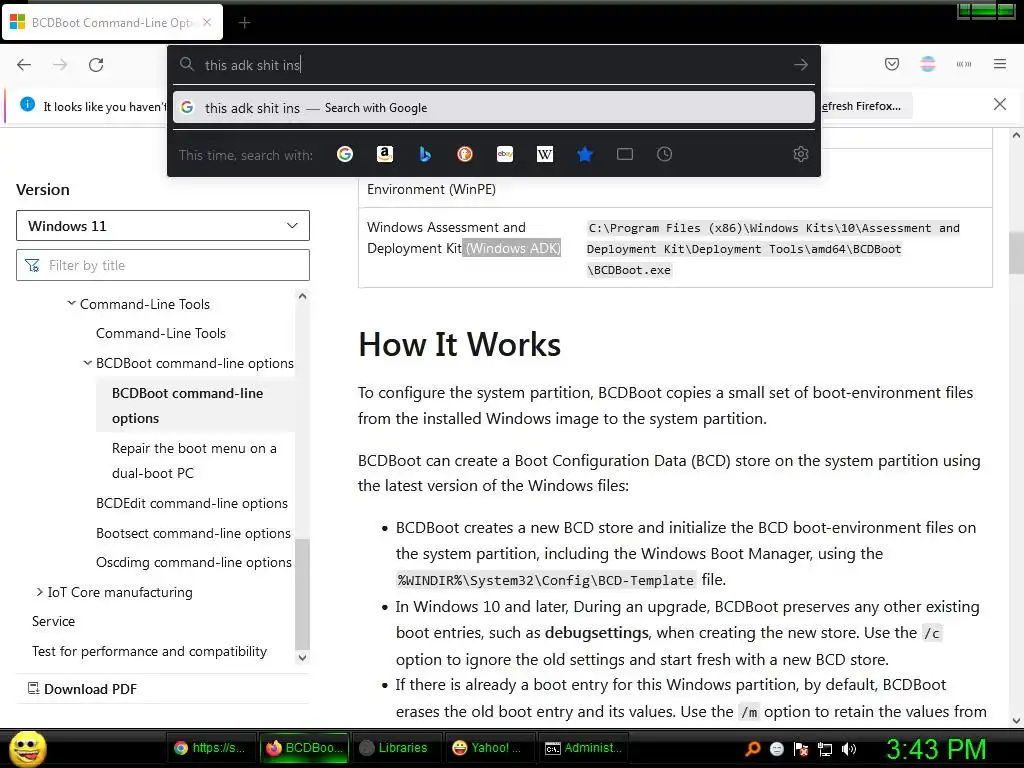Switch to the Chrome taskbar window
1024x768 pixels.
(x=210, y=748)
